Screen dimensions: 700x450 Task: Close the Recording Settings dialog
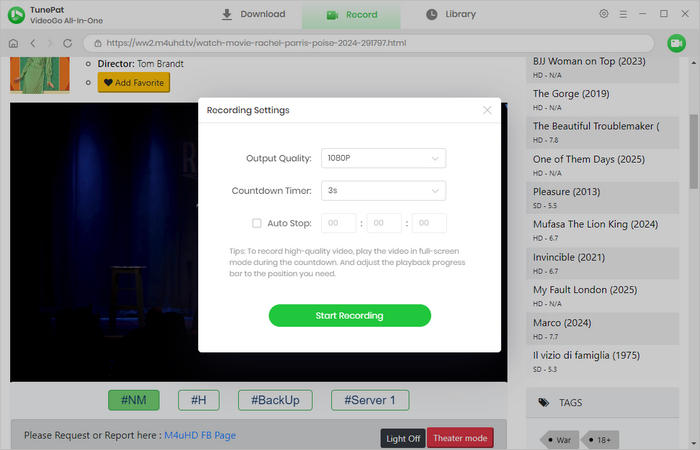pos(487,110)
